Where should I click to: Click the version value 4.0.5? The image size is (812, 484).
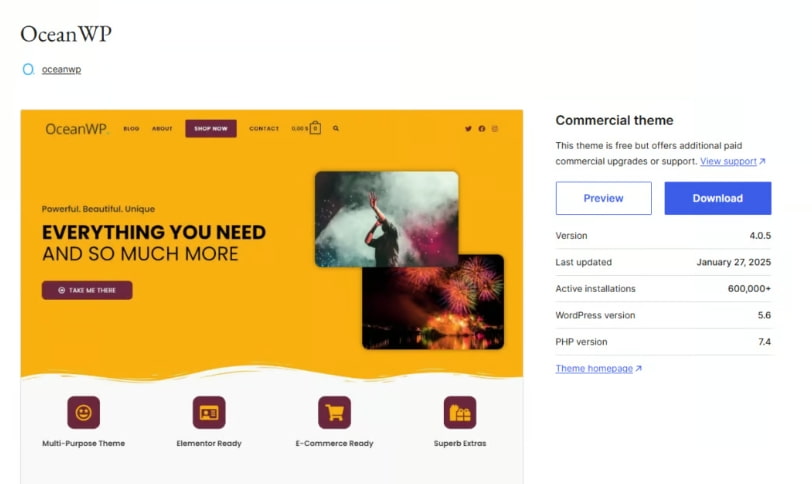coord(760,236)
